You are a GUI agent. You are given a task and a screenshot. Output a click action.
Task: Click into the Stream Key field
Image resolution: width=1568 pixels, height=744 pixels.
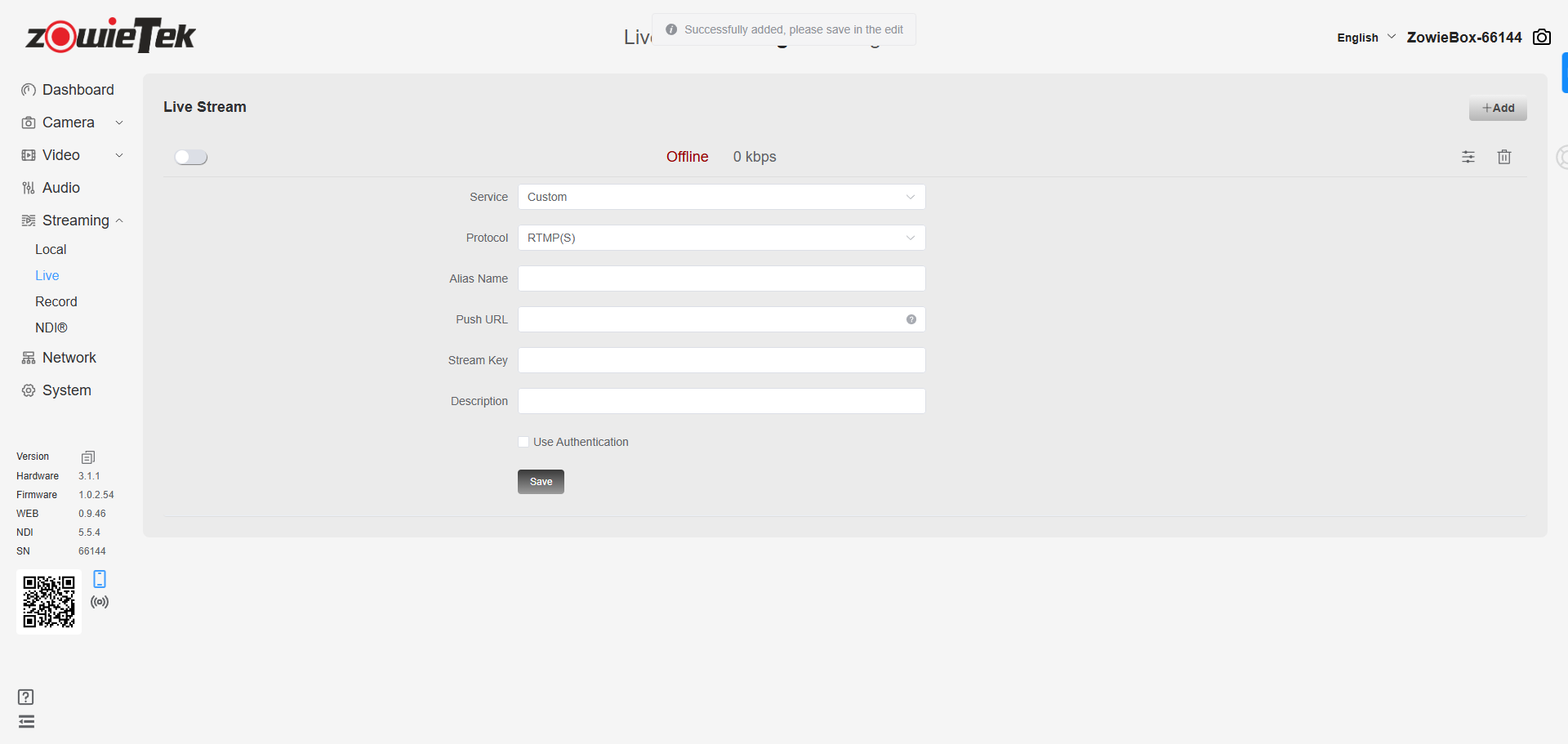[721, 360]
